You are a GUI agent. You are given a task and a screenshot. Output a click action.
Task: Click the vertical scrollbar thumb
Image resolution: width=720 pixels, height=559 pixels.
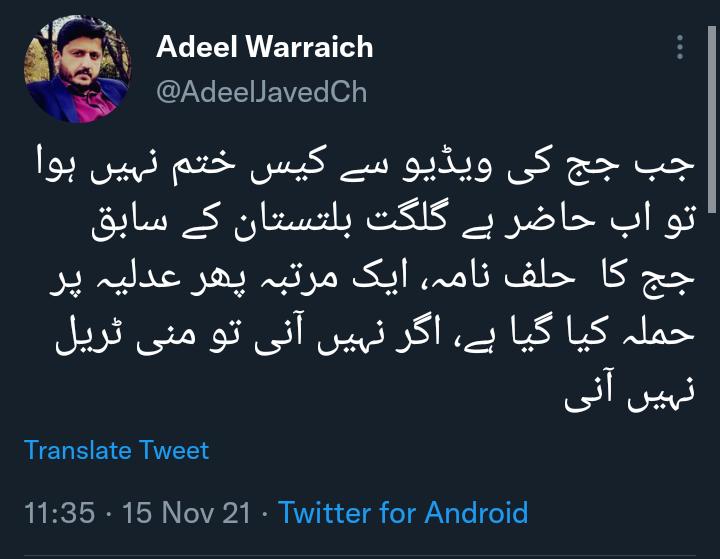(712, 119)
